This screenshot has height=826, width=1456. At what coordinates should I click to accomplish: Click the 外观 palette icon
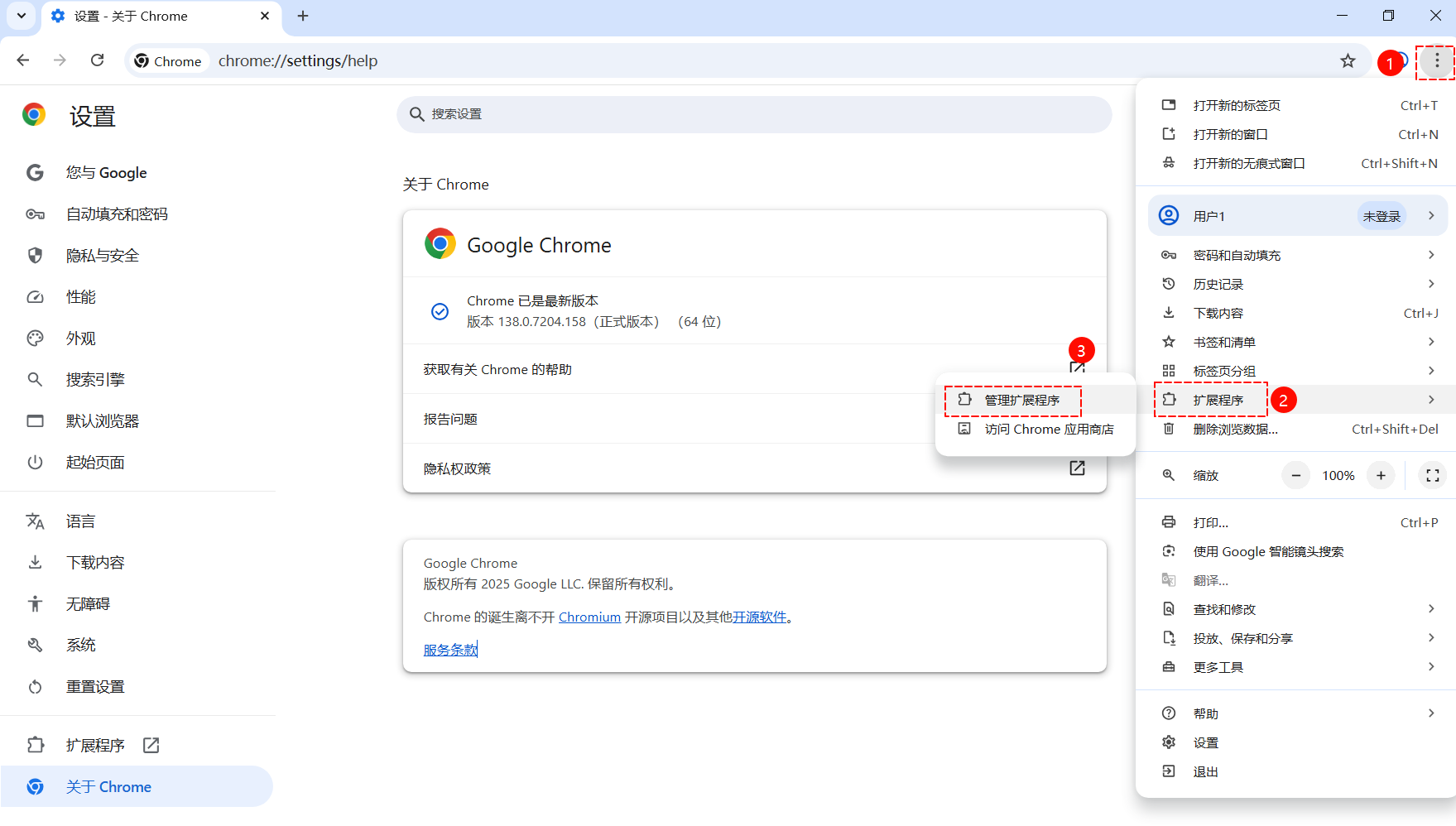pyautogui.click(x=35, y=338)
